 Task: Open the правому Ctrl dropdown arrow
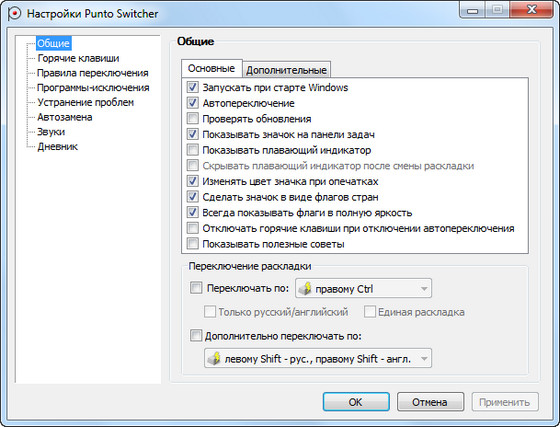(424, 288)
